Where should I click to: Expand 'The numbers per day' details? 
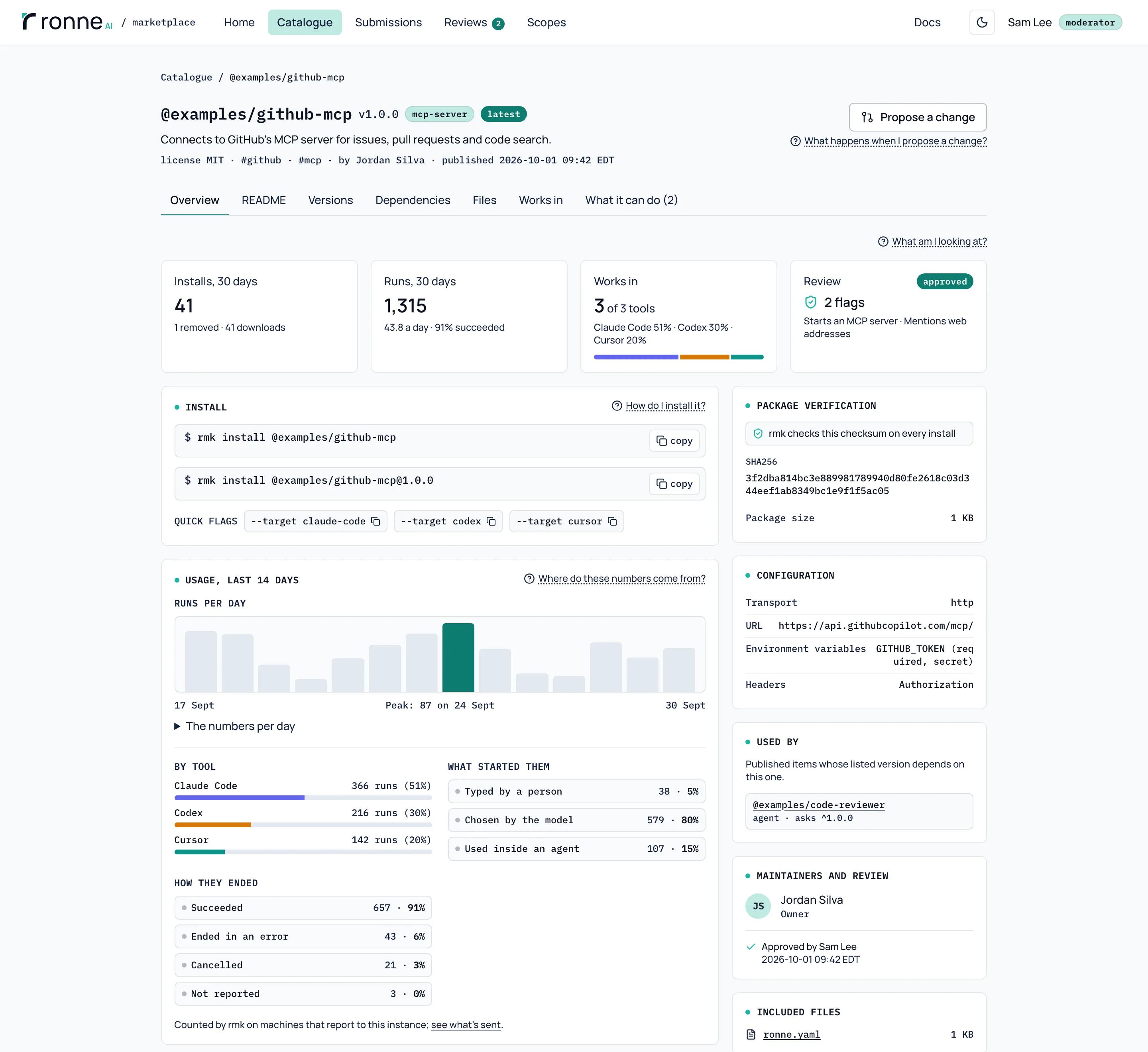[235, 726]
